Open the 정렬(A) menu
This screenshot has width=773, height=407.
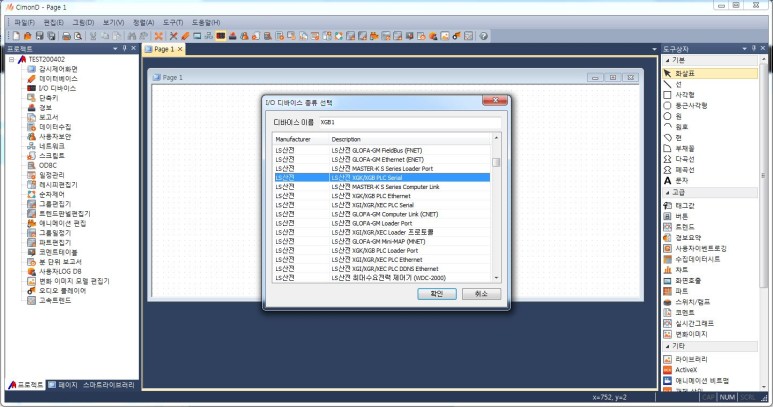coord(143,23)
